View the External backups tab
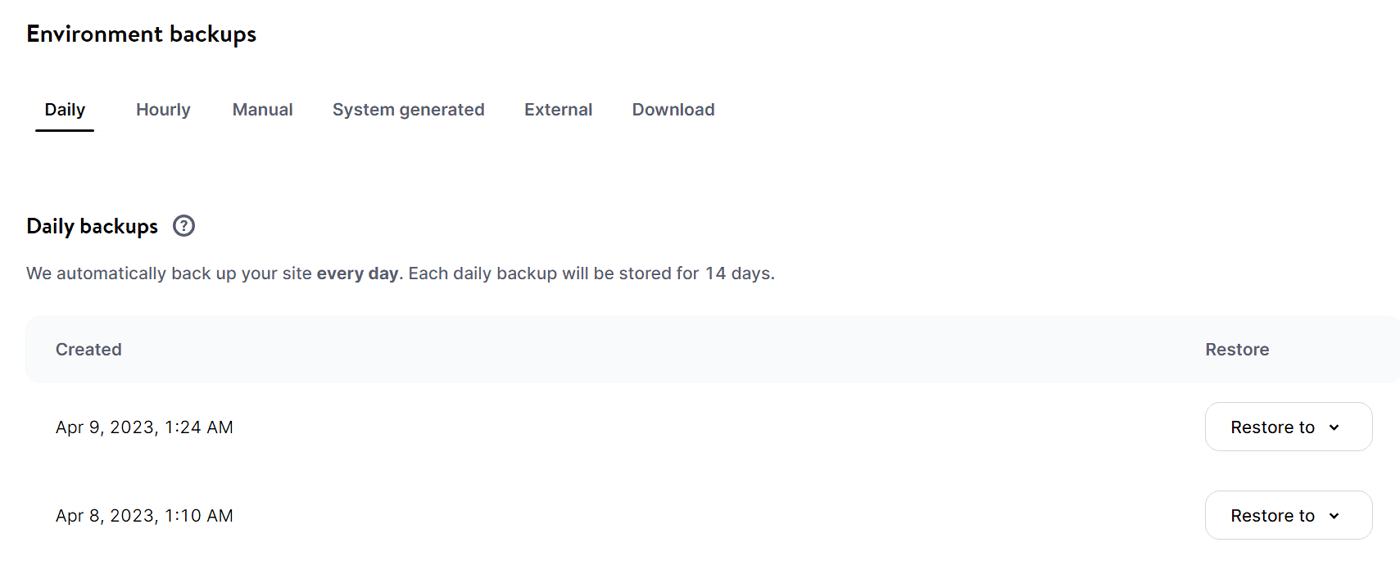1400x565 pixels. 558,110
